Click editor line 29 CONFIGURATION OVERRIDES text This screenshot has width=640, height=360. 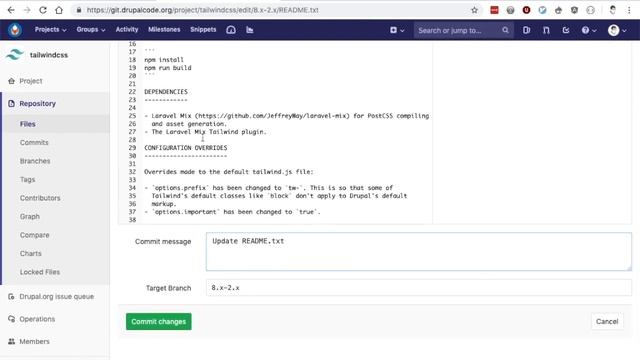[186, 148]
